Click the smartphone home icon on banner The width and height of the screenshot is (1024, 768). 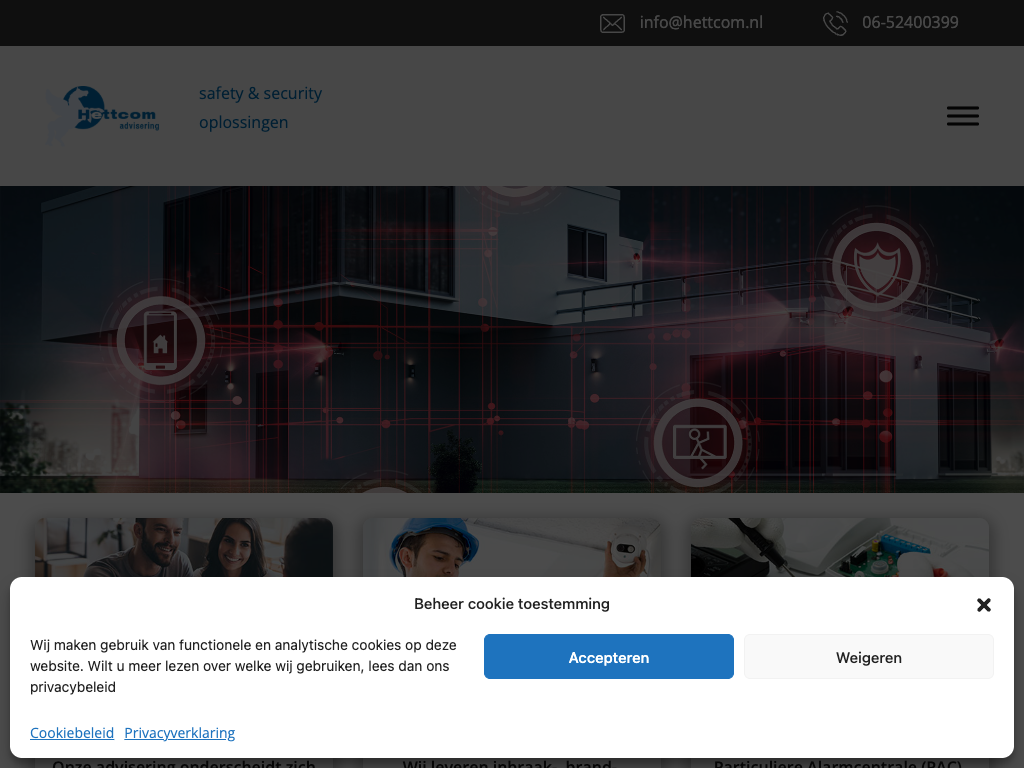pyautogui.click(x=160, y=341)
